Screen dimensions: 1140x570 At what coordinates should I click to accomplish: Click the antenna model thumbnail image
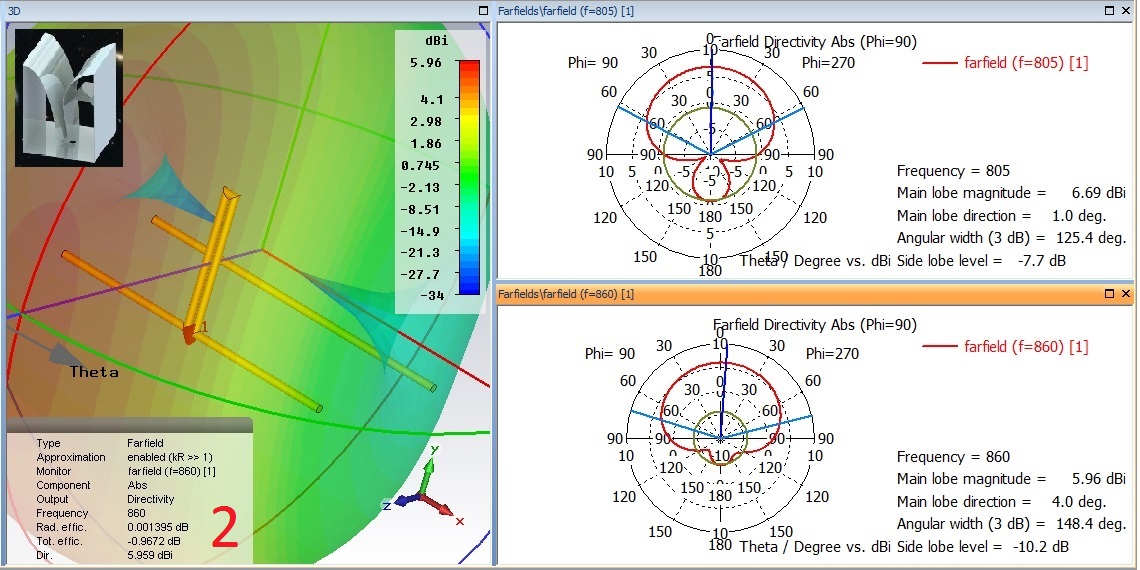pyautogui.click(x=68, y=97)
